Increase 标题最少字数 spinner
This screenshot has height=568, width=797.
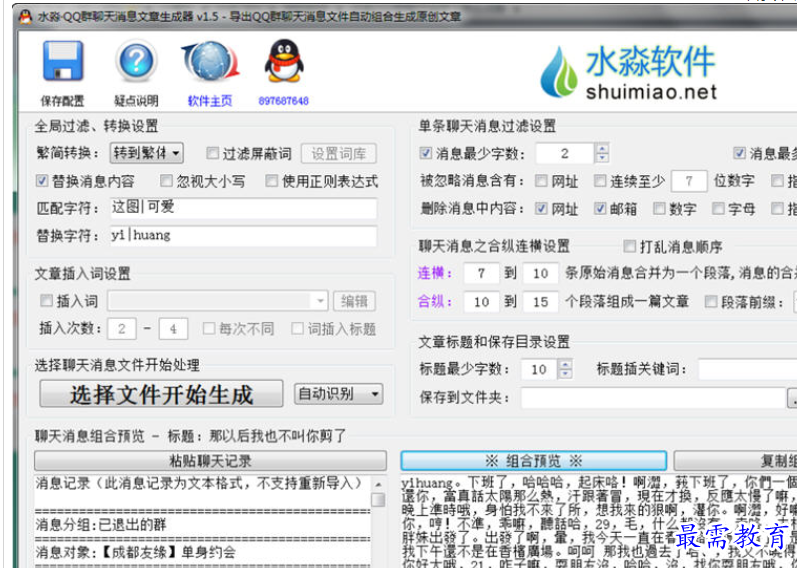click(x=565, y=365)
